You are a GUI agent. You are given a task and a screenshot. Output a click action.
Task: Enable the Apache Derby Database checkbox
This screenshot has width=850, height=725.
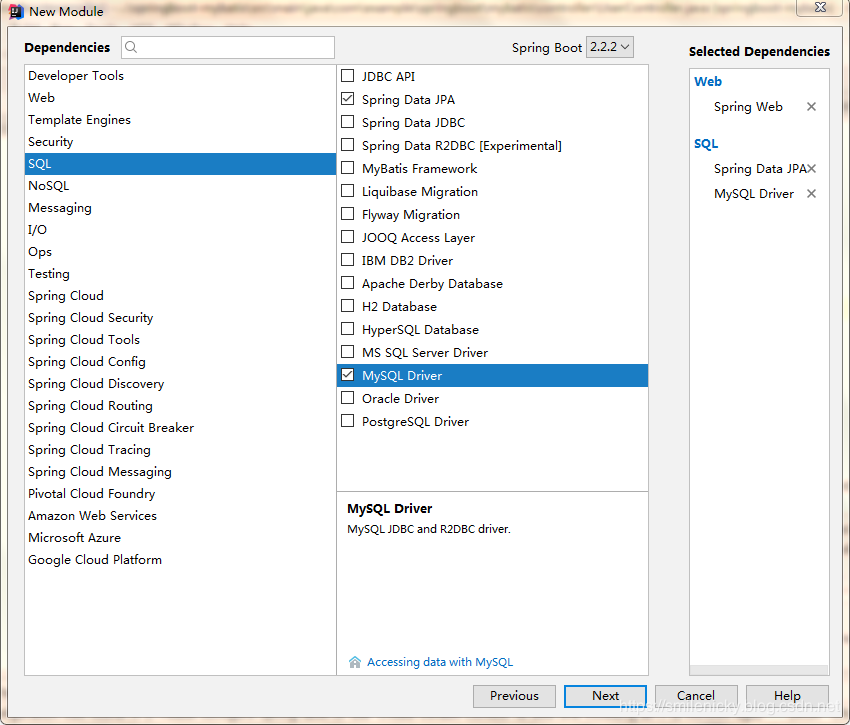point(347,283)
